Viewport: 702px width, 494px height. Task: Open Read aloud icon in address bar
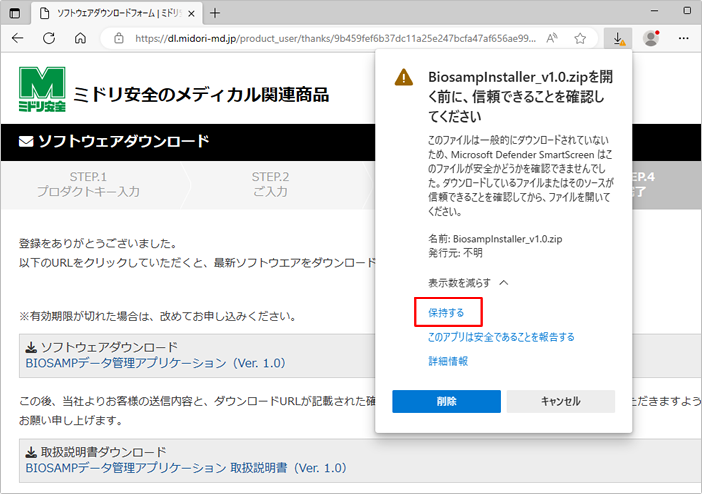click(x=552, y=39)
